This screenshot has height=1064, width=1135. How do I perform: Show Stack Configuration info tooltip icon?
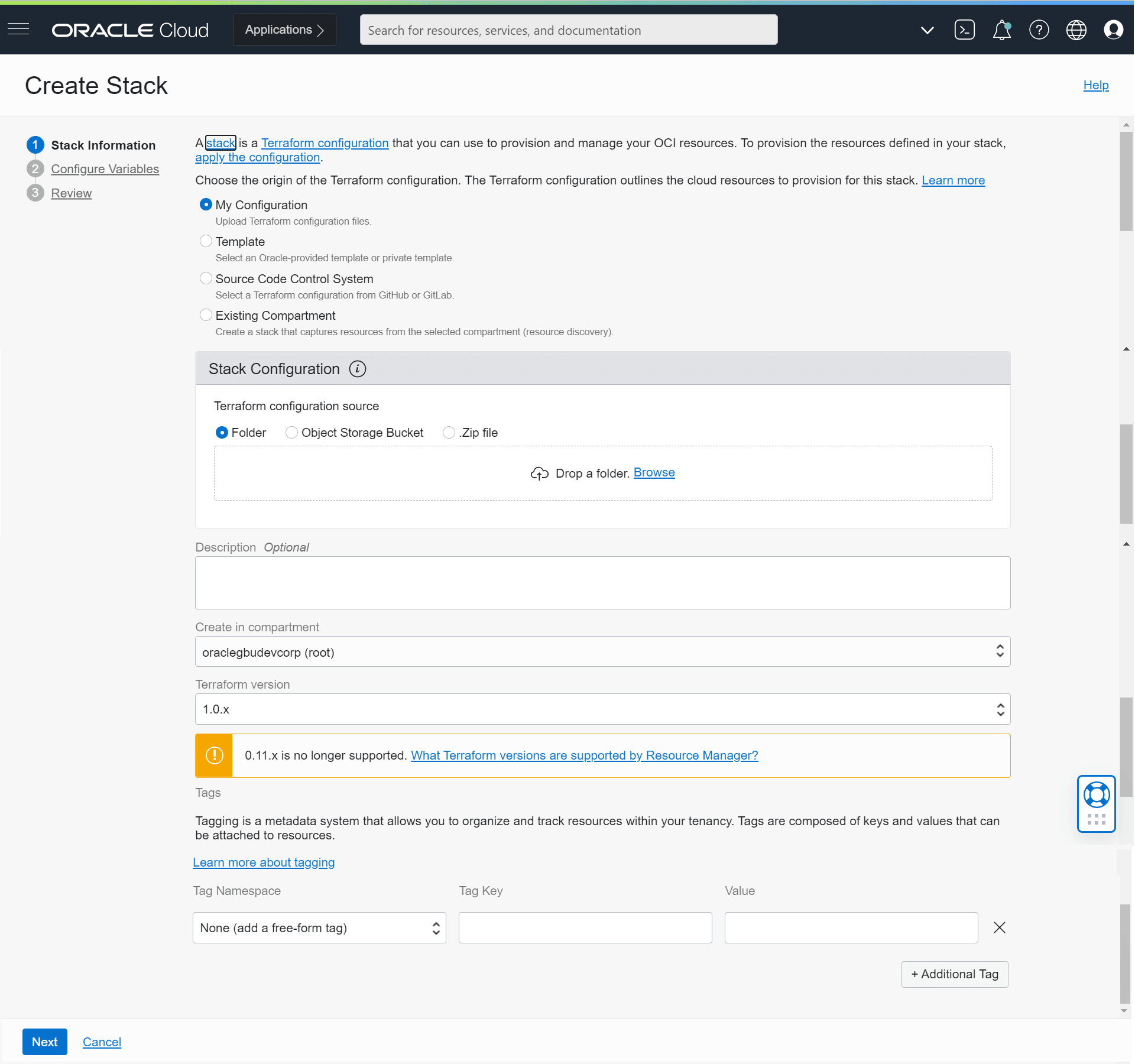(x=358, y=369)
